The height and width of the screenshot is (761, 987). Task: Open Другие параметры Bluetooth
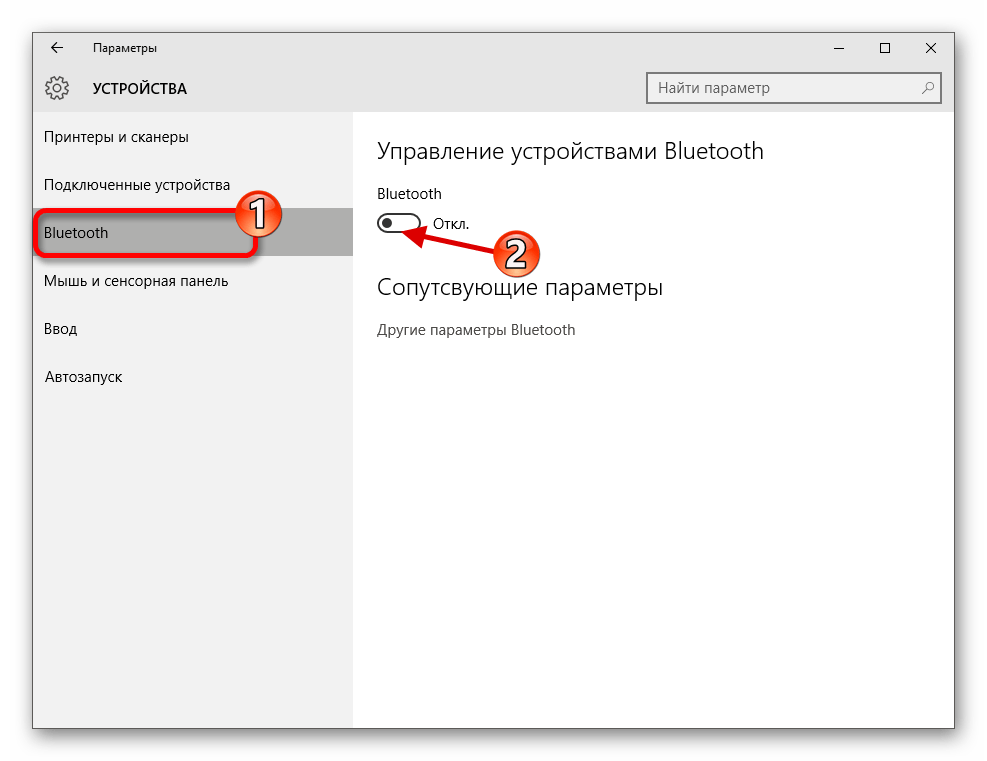(x=475, y=329)
